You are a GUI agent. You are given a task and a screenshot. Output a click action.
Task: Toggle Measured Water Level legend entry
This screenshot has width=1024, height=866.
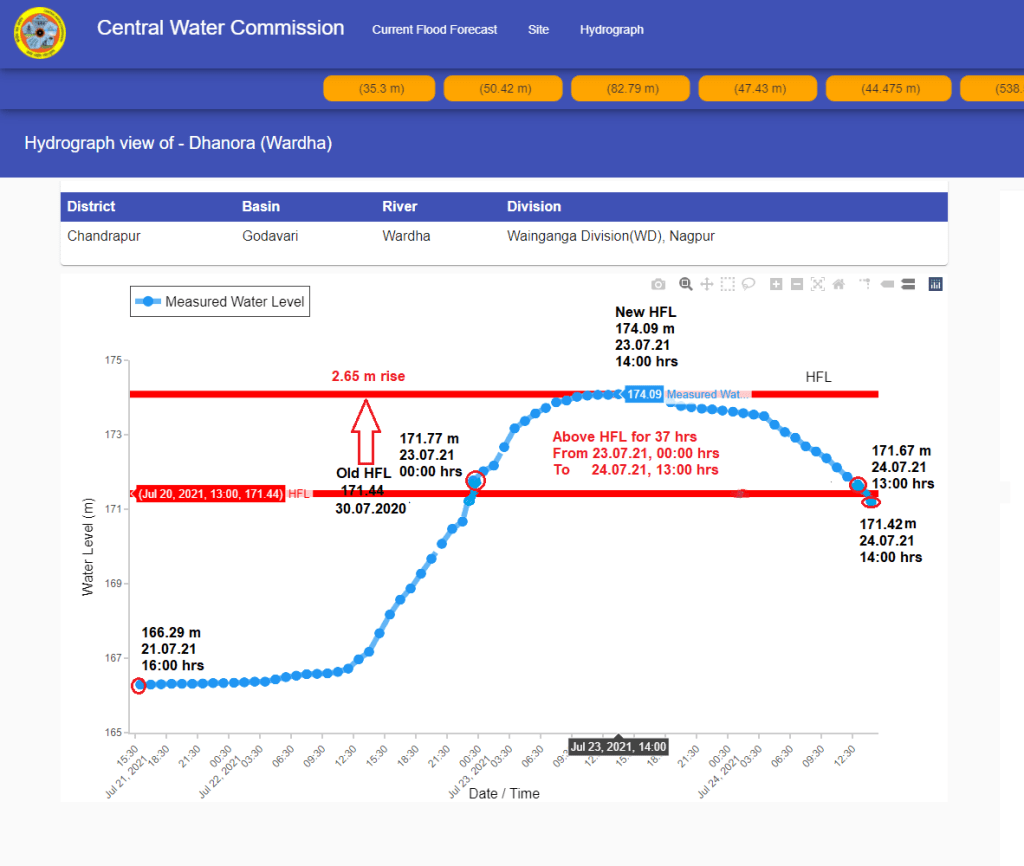(x=220, y=301)
